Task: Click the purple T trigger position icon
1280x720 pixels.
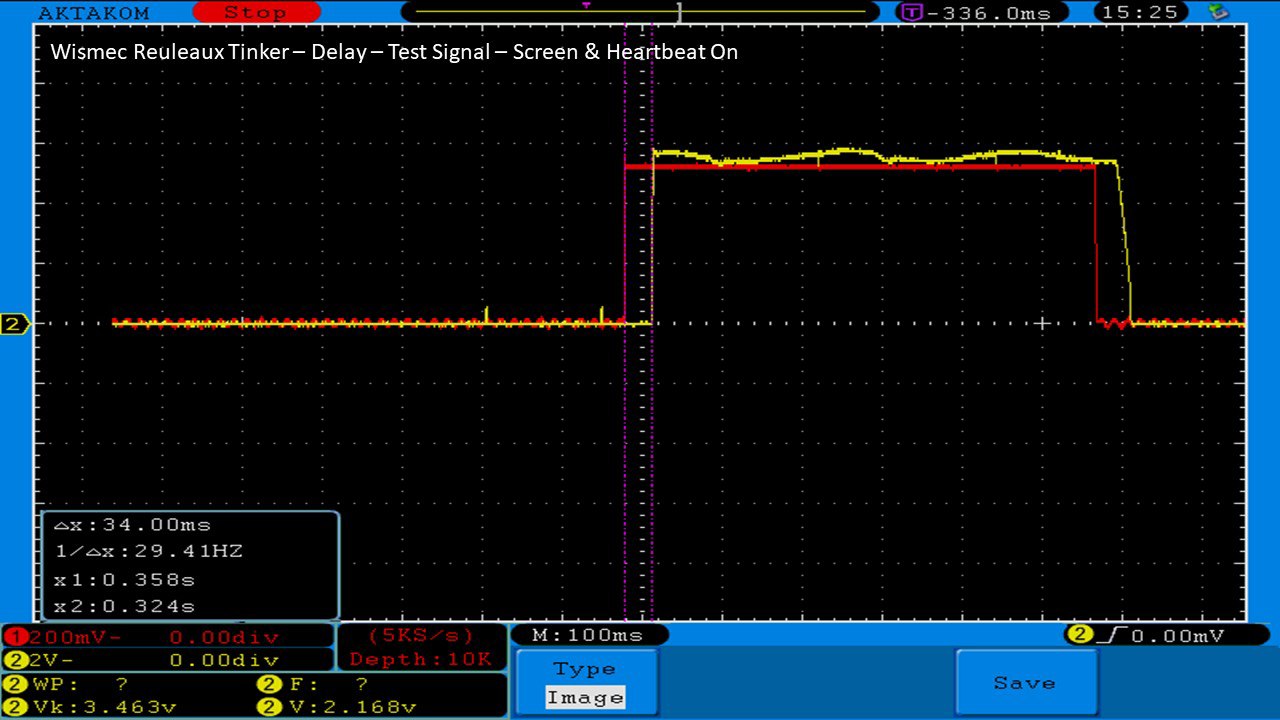Action: click(x=911, y=13)
